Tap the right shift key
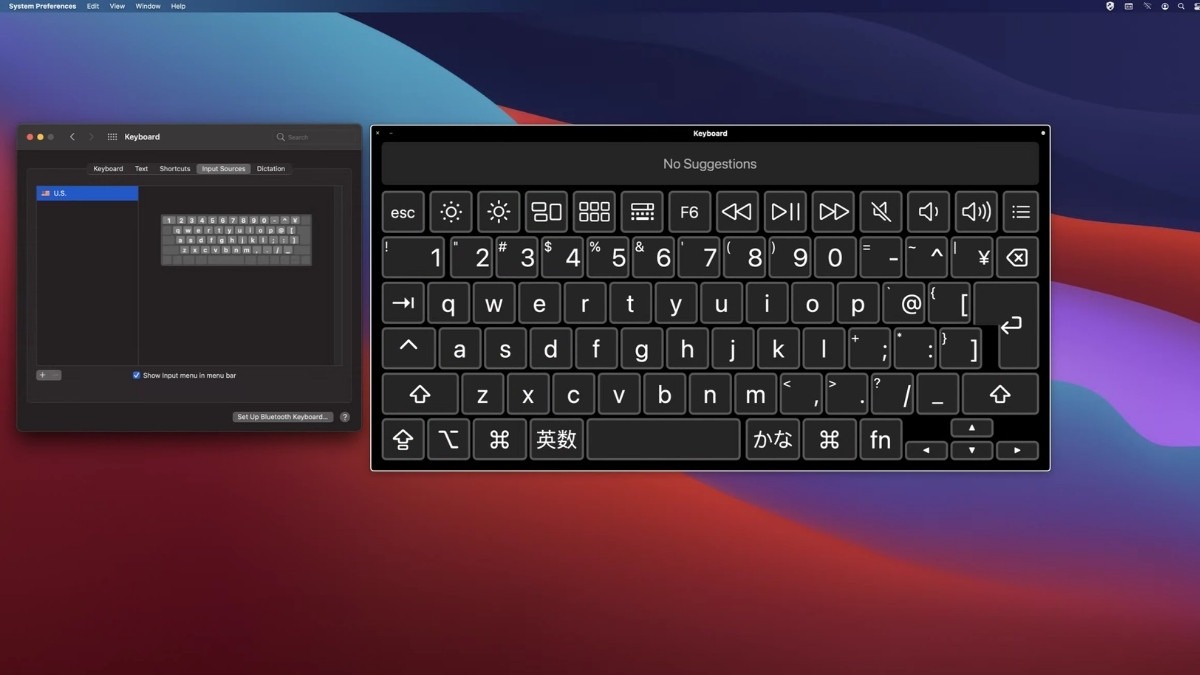Screen dimensions: 1200x675 [x=1001, y=394]
